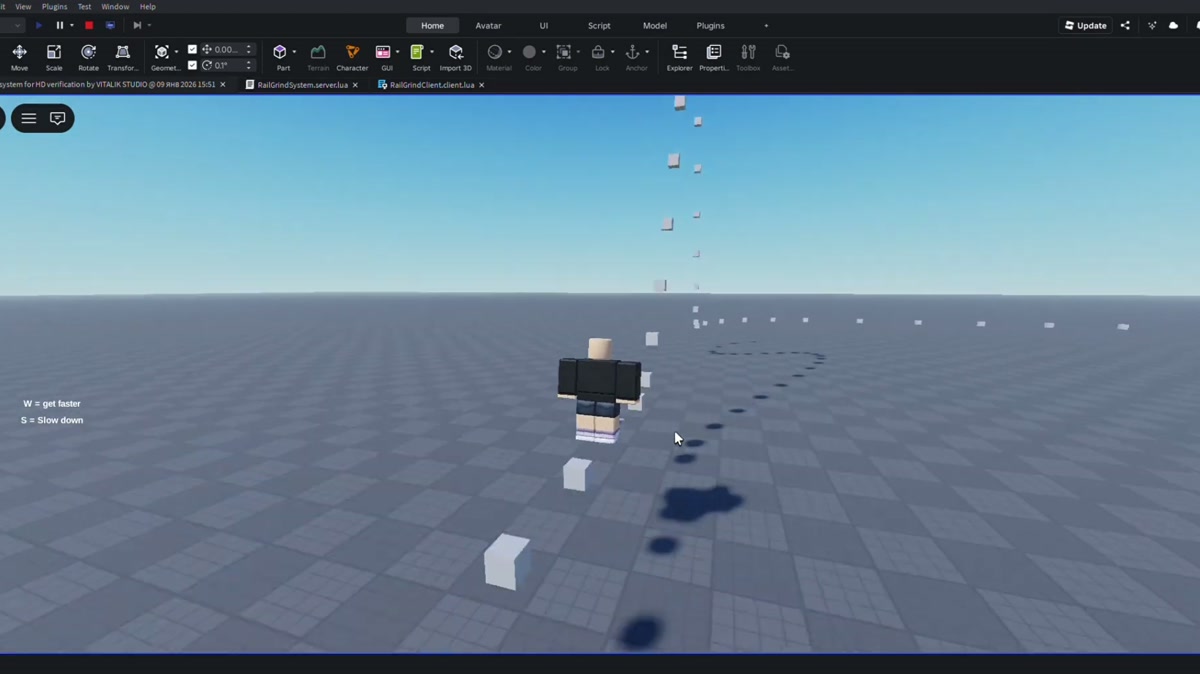Pause the running playtest

point(60,26)
